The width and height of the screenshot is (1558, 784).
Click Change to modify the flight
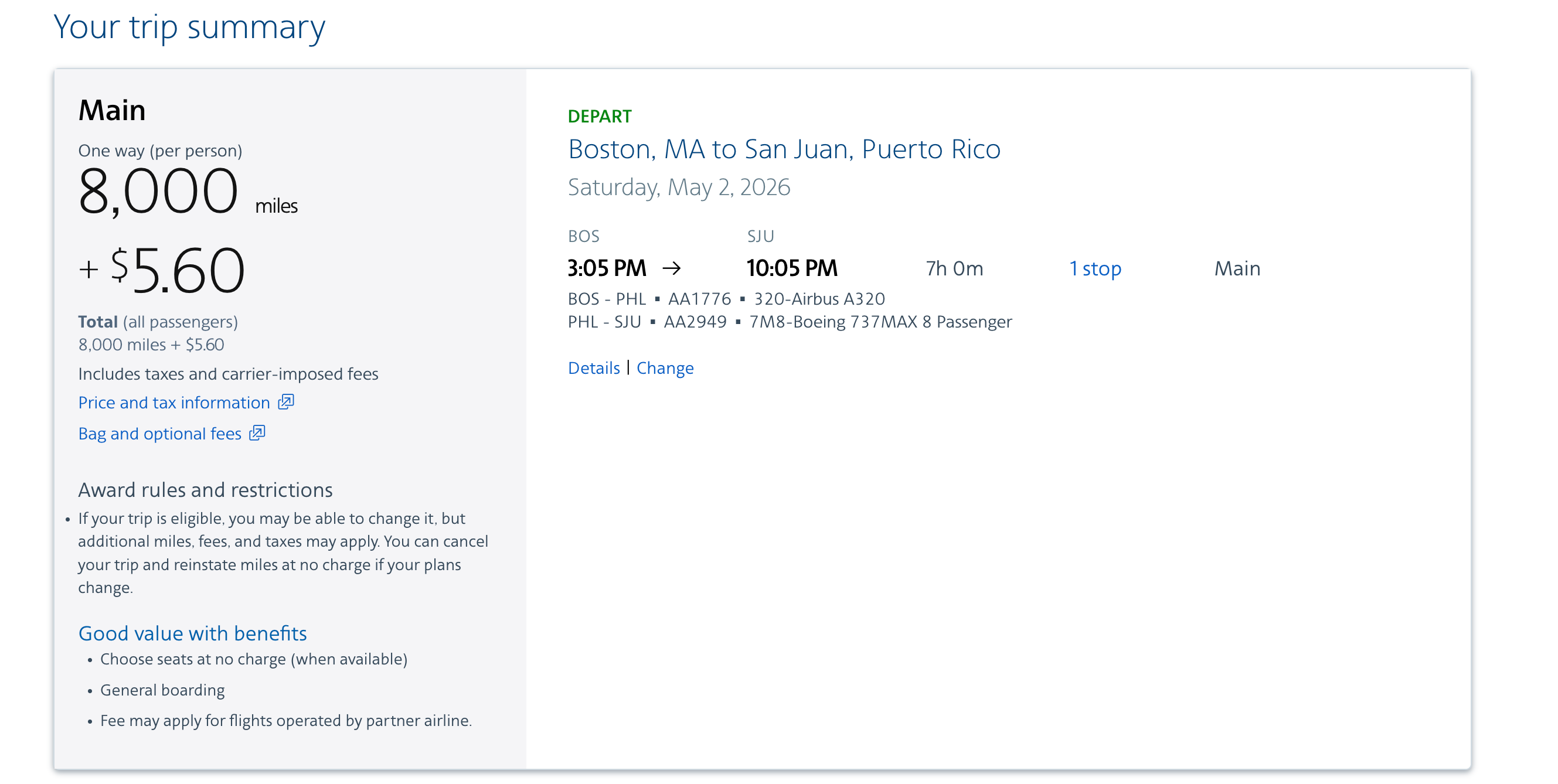tap(665, 367)
